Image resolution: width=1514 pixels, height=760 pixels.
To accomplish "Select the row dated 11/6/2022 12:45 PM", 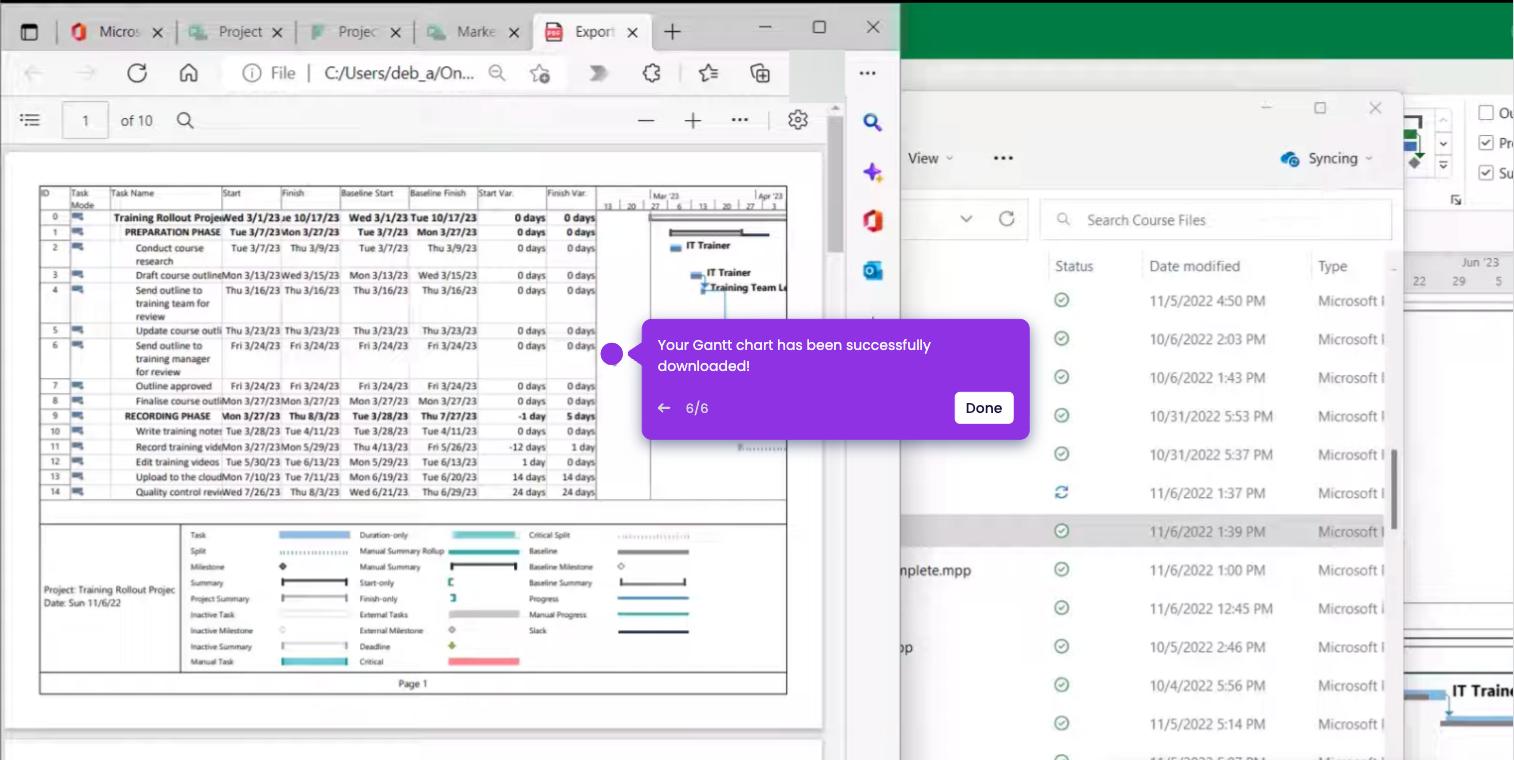I will click(x=1145, y=609).
